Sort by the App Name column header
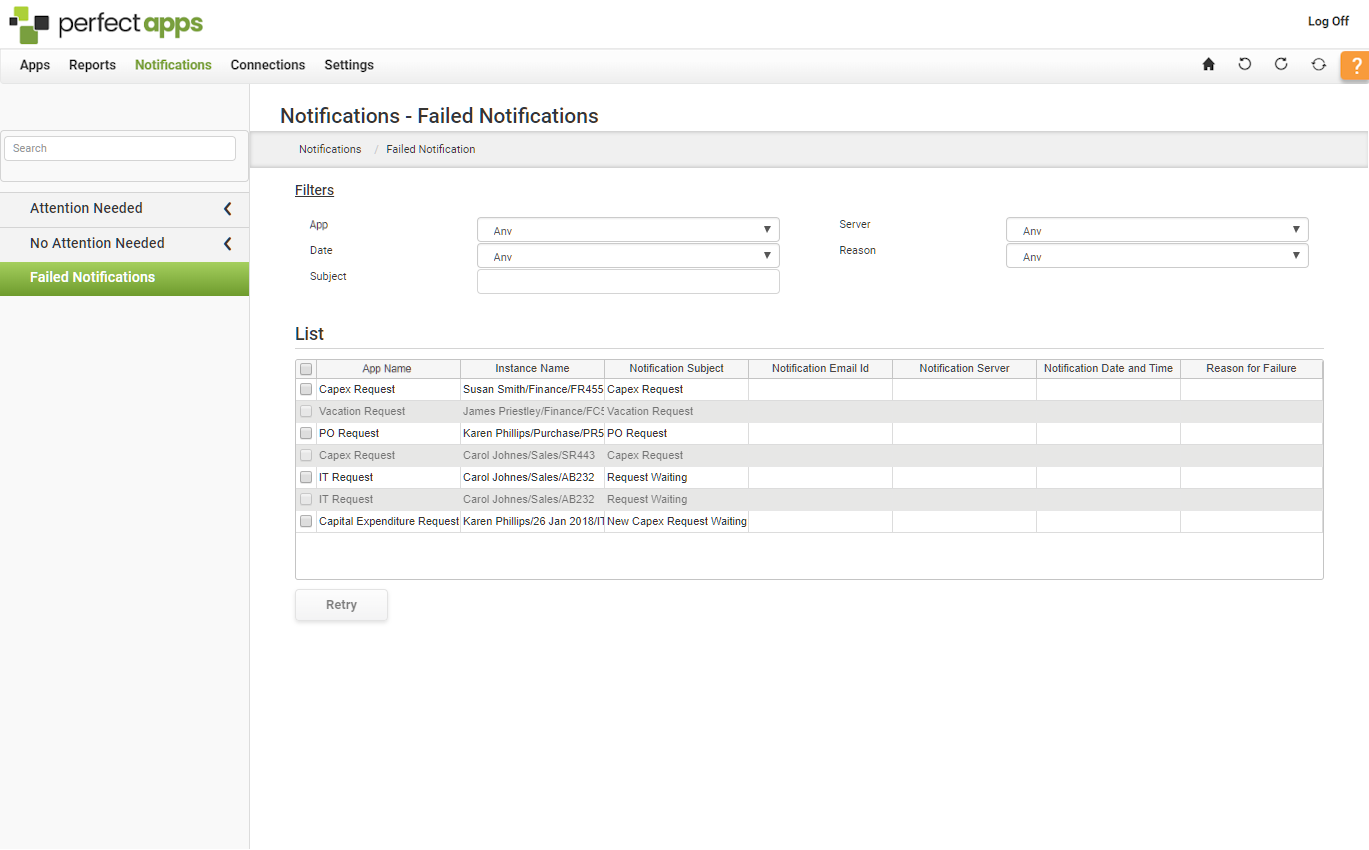This screenshot has height=850, width=1369. click(388, 369)
